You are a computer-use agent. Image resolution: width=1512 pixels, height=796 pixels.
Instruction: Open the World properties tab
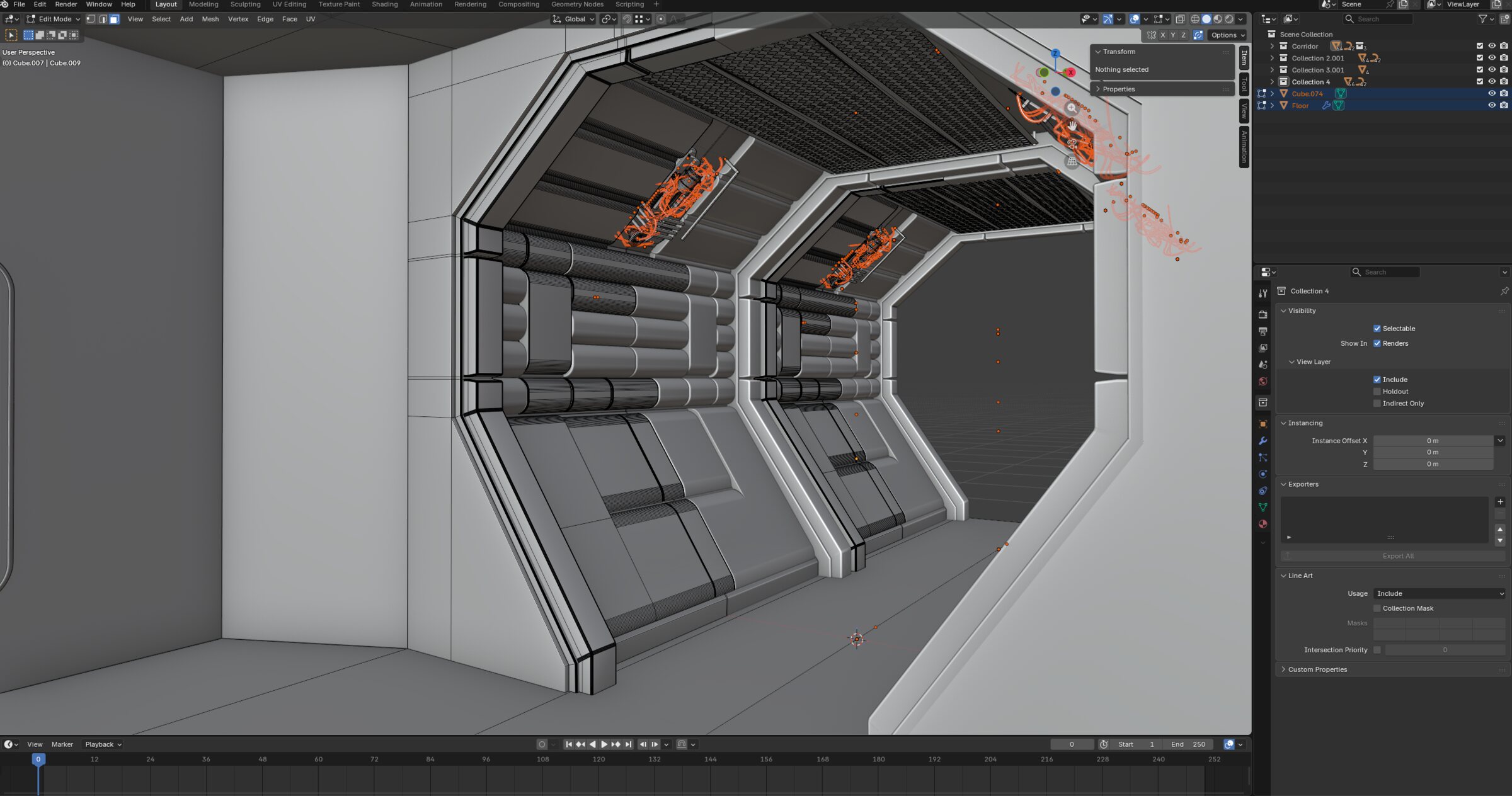click(x=1263, y=382)
